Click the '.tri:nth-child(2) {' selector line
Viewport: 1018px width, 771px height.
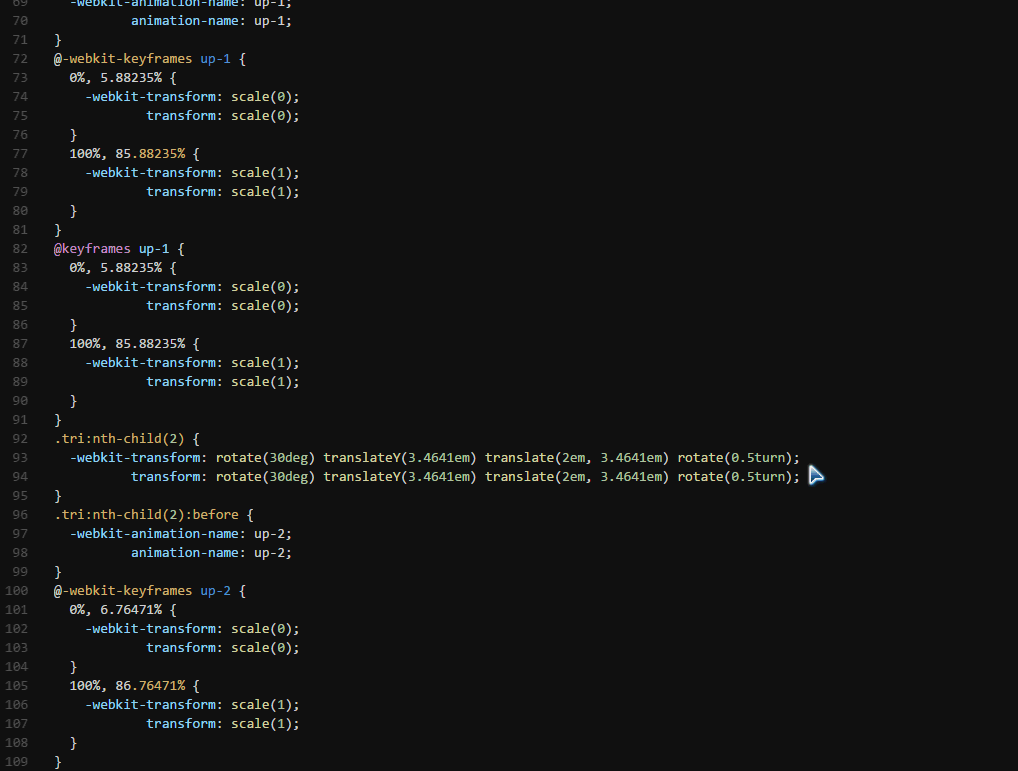(127, 439)
